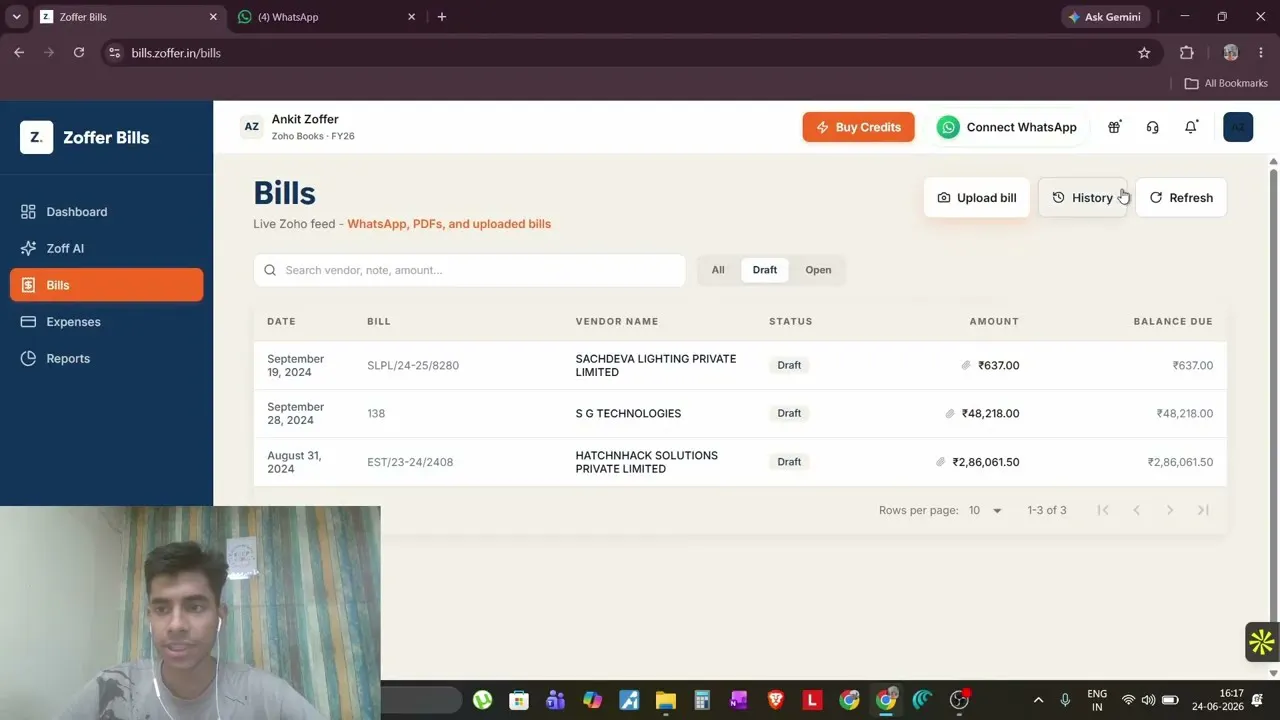1280x720 pixels.
Task: Open a new browser tab
Action: coord(442,17)
